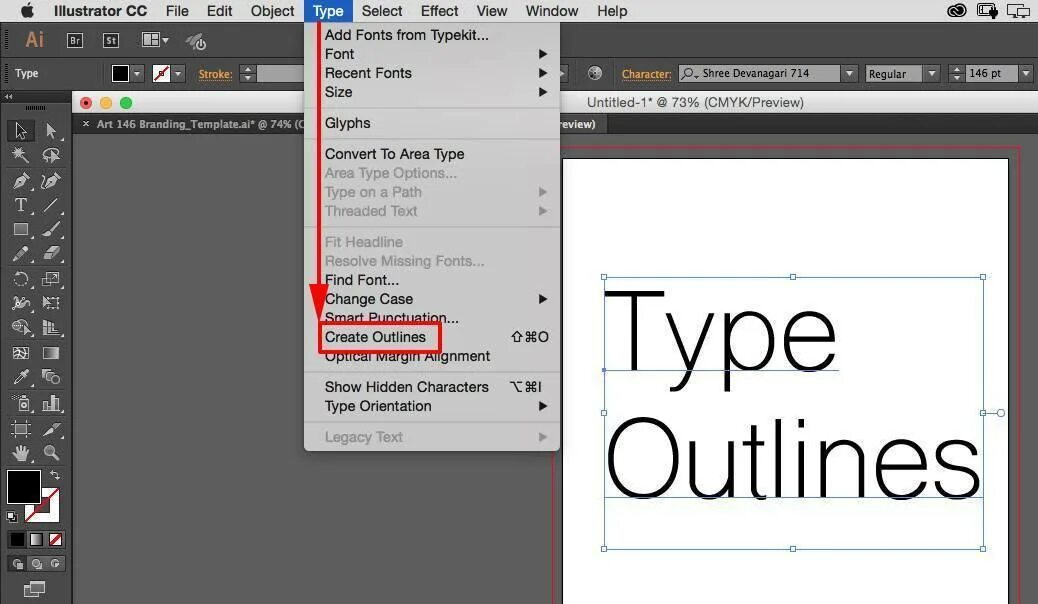Select the Curvature tool
1038x604 pixels.
tap(51, 180)
